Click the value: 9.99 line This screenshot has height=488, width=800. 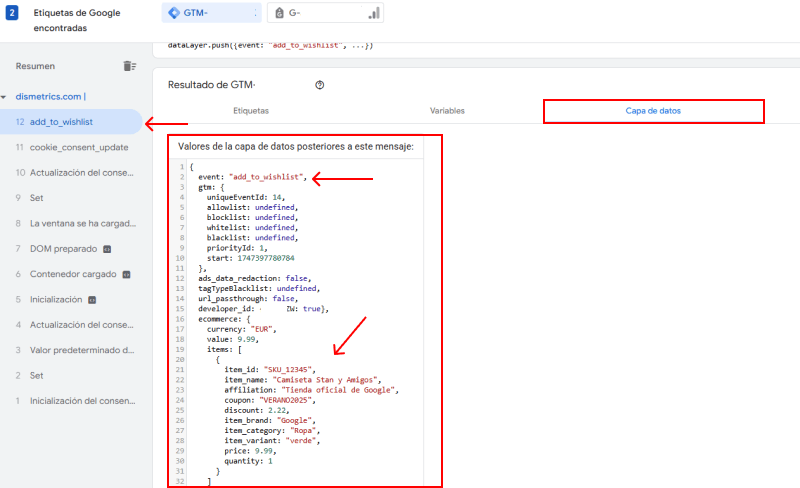click(233, 339)
